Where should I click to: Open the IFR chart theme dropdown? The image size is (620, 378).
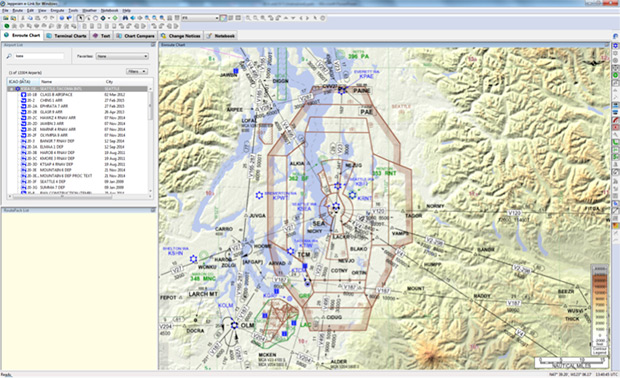[200, 18]
